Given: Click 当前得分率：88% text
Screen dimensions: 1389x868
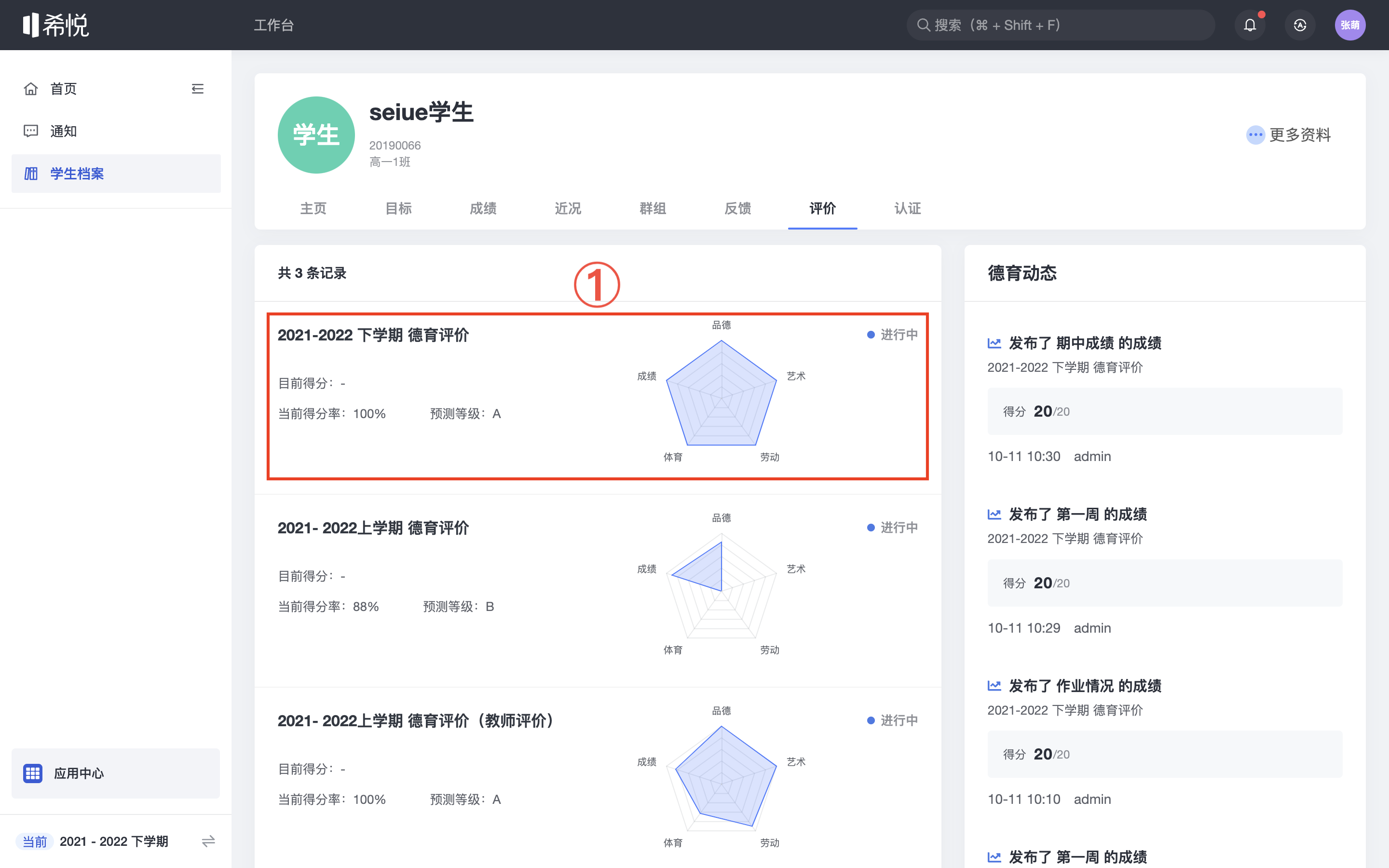Looking at the screenshot, I should pos(328,606).
